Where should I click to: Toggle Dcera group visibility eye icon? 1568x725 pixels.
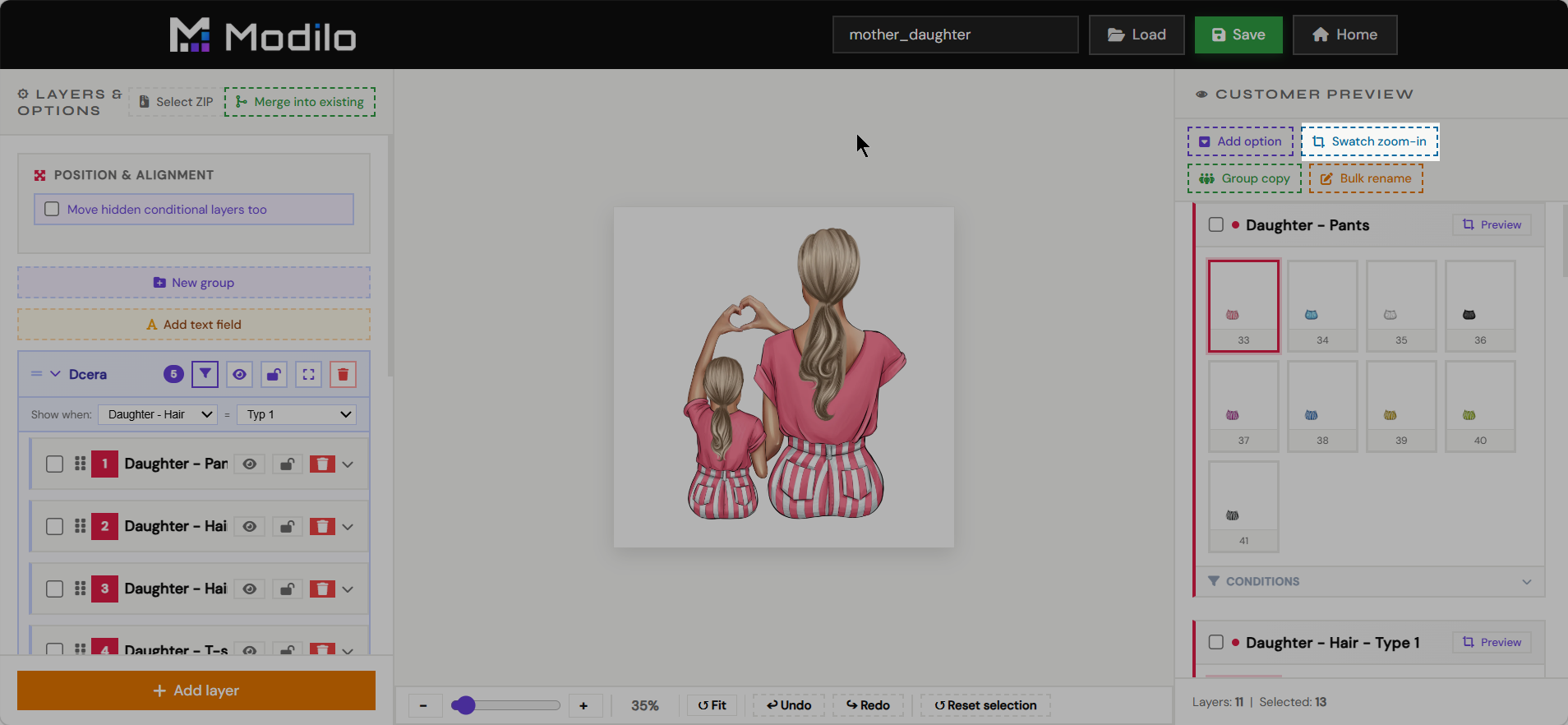tap(239, 374)
